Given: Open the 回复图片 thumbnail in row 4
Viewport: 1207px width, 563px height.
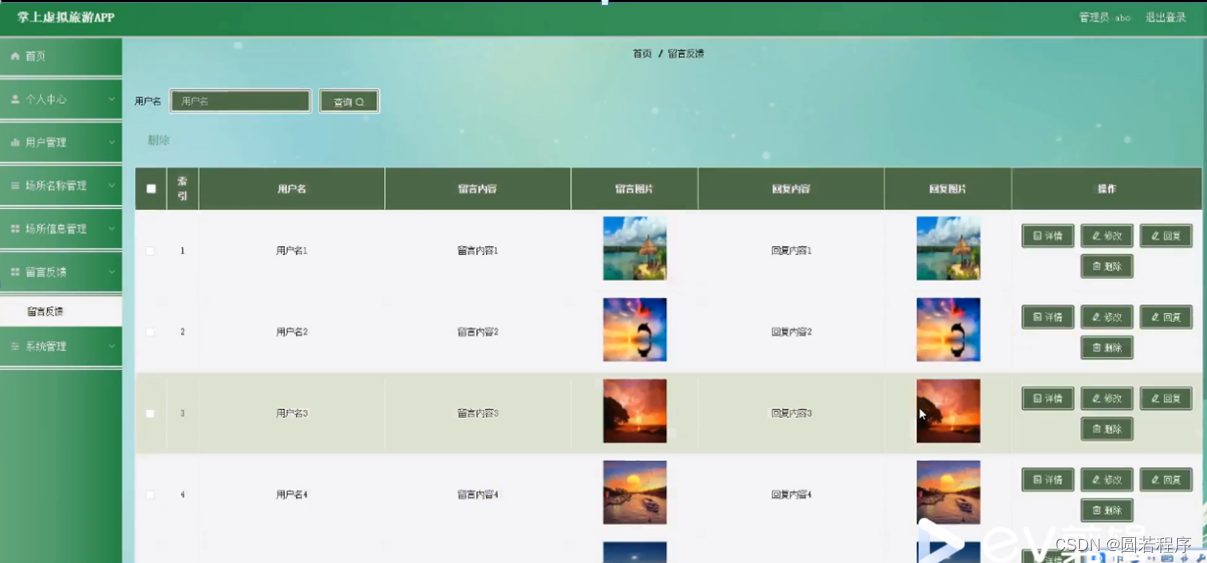Looking at the screenshot, I should (948, 492).
